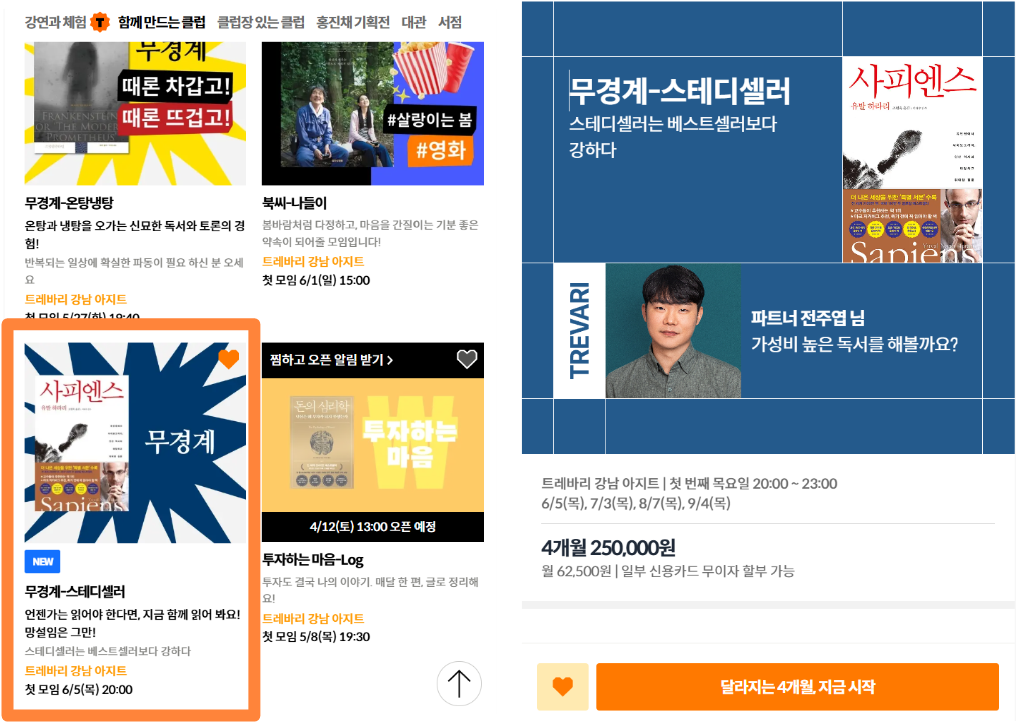Open the 북씨-나들이 club thumbnail image
1017x722 pixels.
(x=373, y=114)
